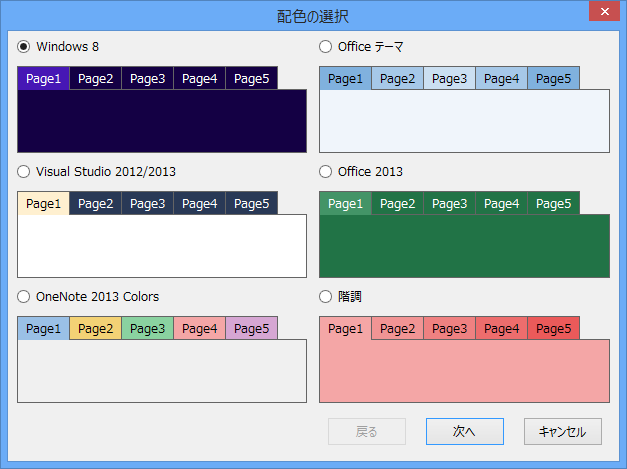The height and width of the screenshot is (469, 627).
Task: Click the green Office 2013 preview panel
Action: coord(464,246)
